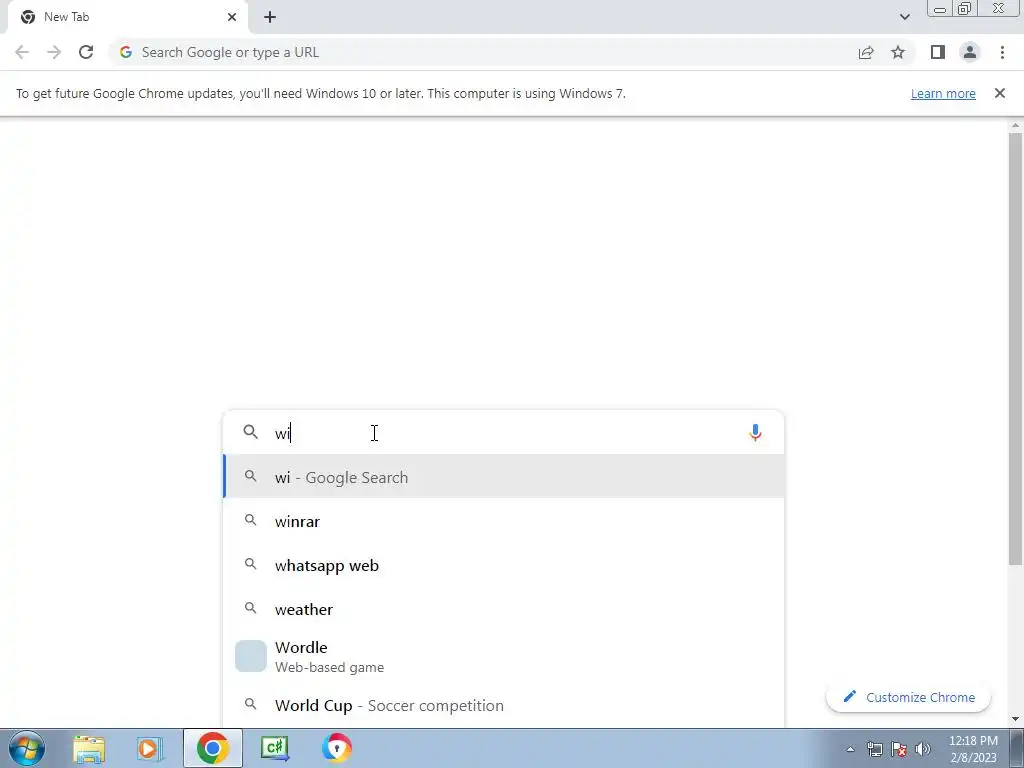Open a new tab with plus button
The image size is (1024, 768).
click(x=270, y=17)
